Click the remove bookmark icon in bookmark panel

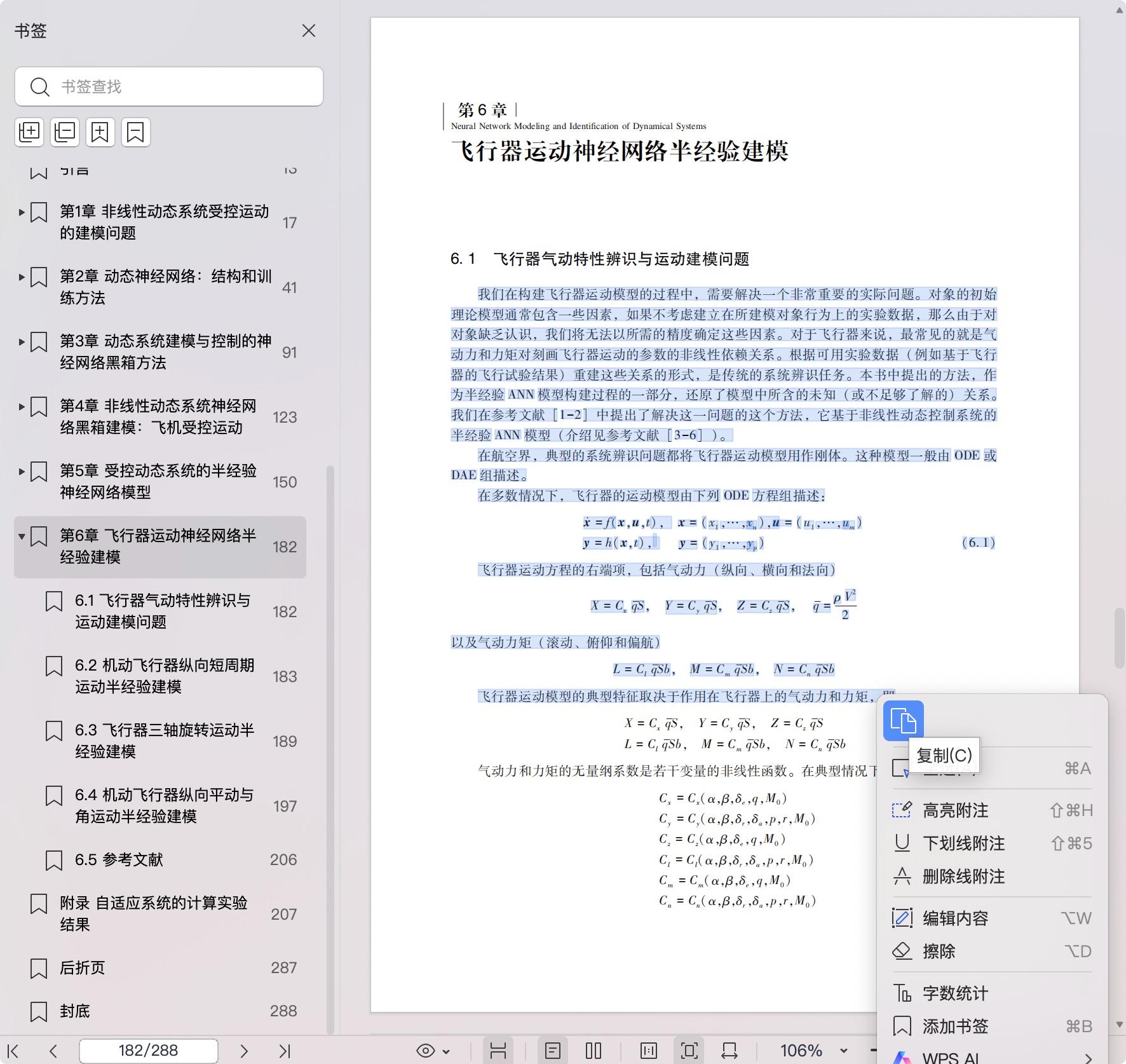pyautogui.click(x=136, y=132)
